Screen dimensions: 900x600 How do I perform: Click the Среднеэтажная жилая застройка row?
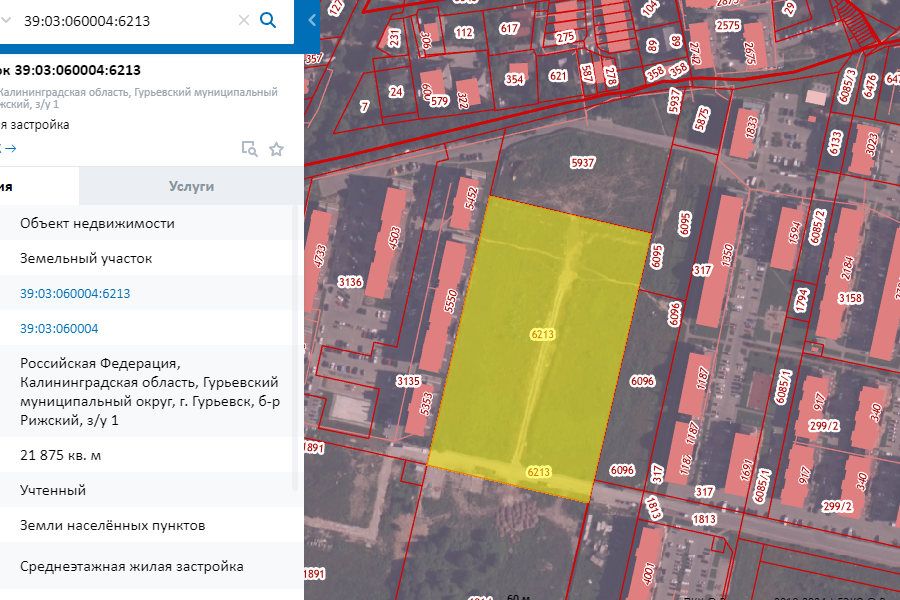point(132,566)
